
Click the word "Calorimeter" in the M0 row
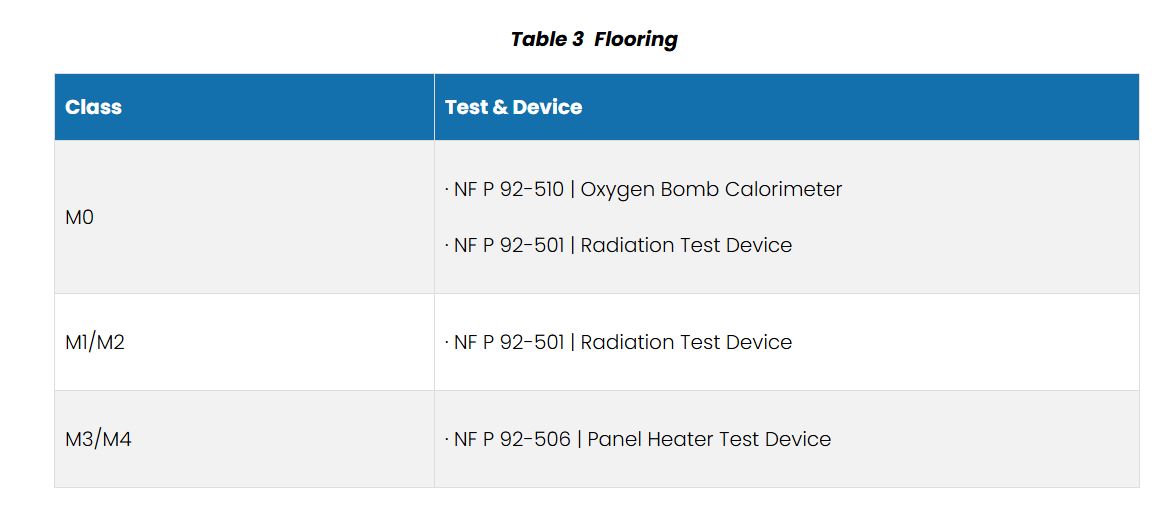click(784, 189)
